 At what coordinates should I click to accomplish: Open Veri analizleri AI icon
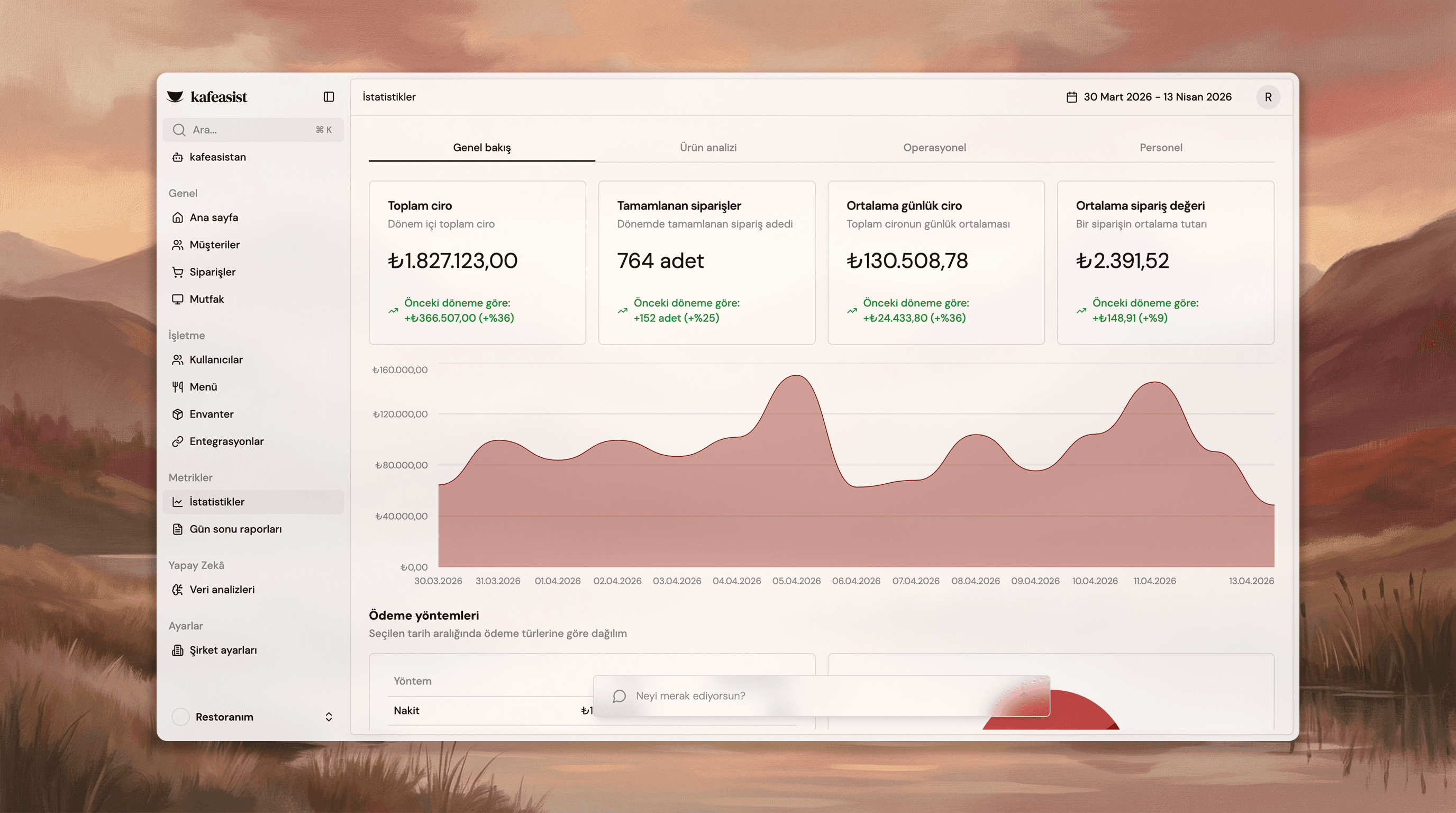pyautogui.click(x=177, y=590)
